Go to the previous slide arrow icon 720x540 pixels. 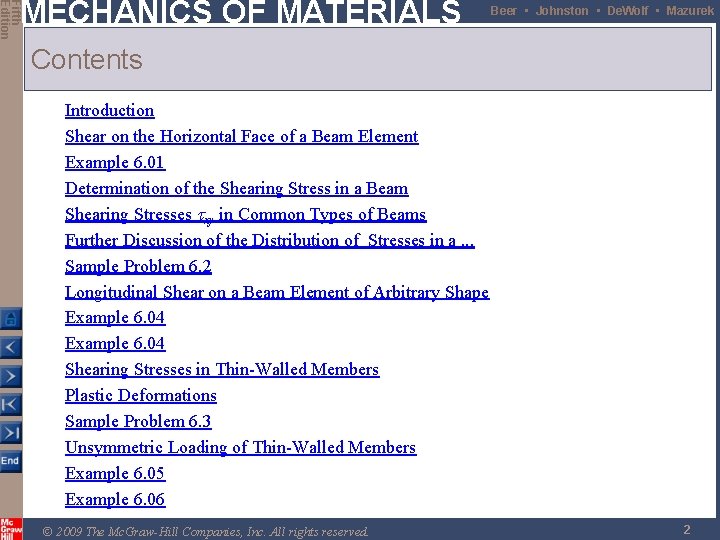[x=11, y=347]
